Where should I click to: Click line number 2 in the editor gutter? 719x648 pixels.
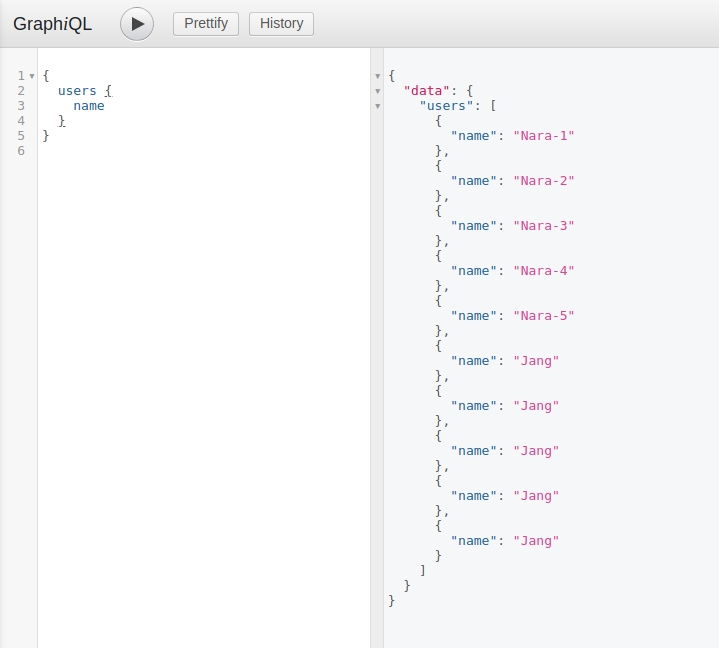click(21, 91)
